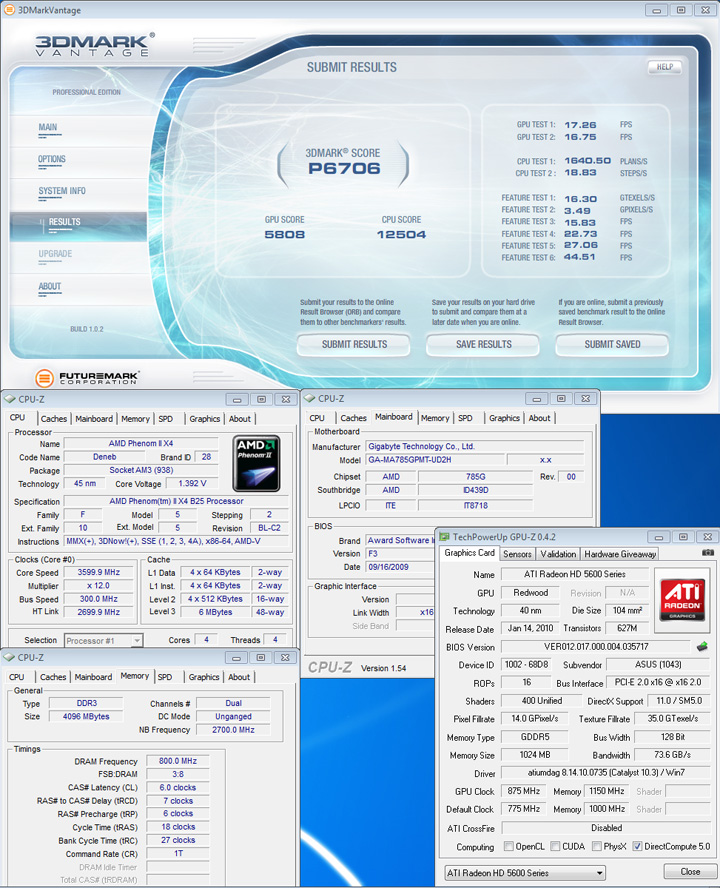
Task: Click the Bandwidth 73.6 GB/s field
Action: 672,754
